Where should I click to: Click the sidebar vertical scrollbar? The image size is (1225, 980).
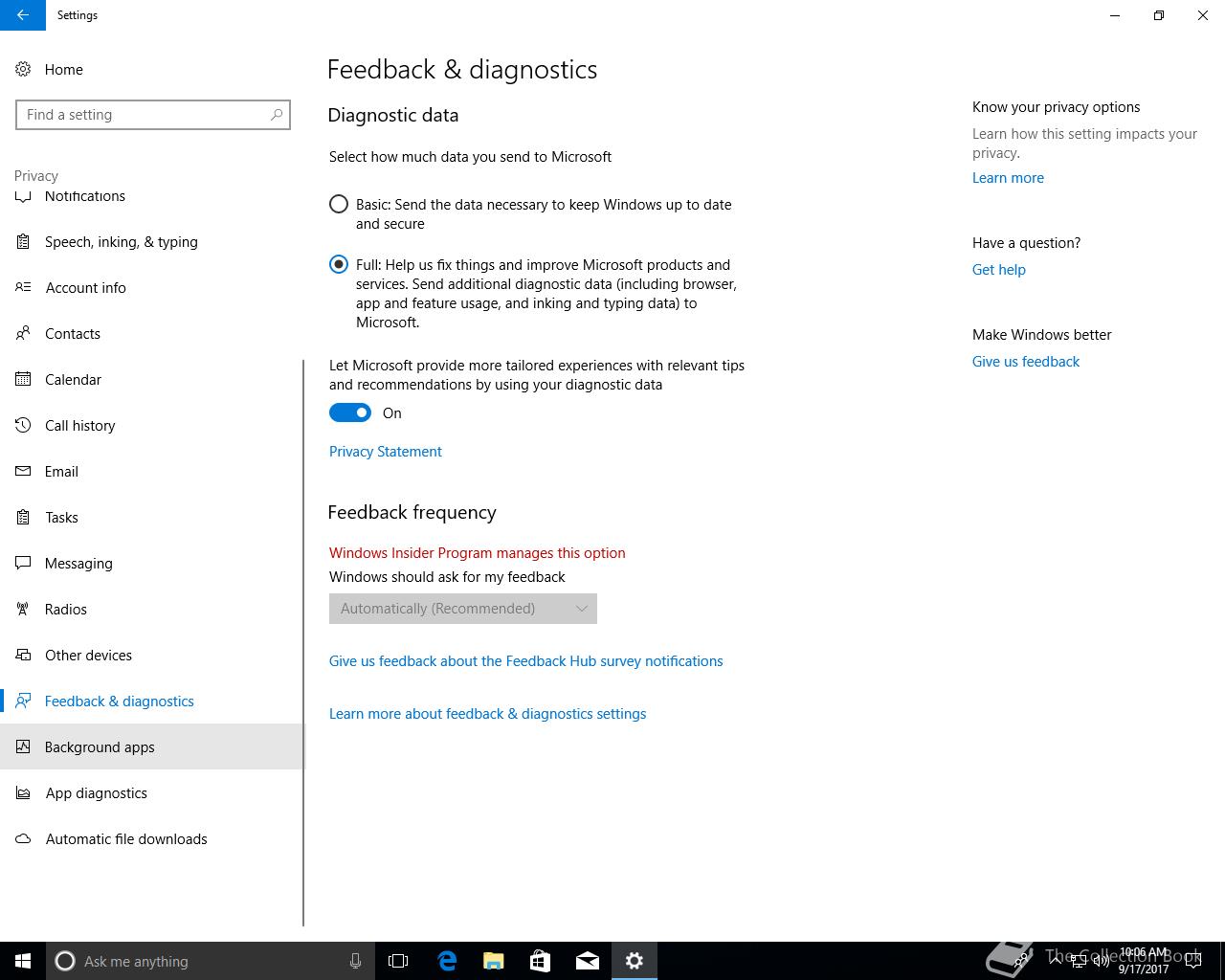click(303, 642)
